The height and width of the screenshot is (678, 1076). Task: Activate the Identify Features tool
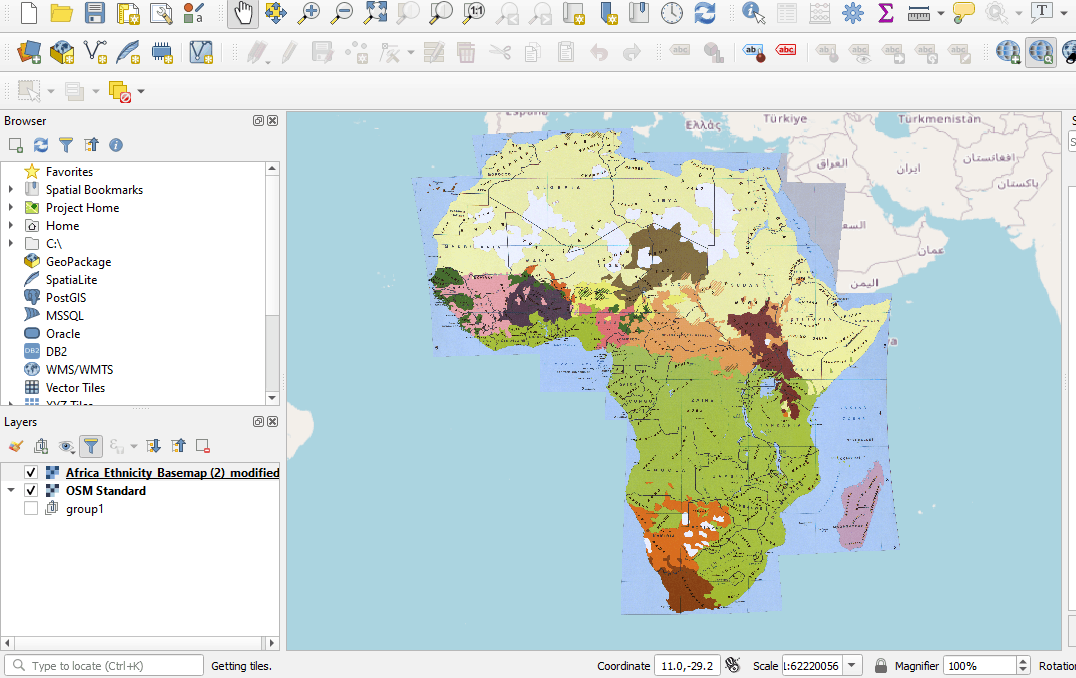pos(754,13)
